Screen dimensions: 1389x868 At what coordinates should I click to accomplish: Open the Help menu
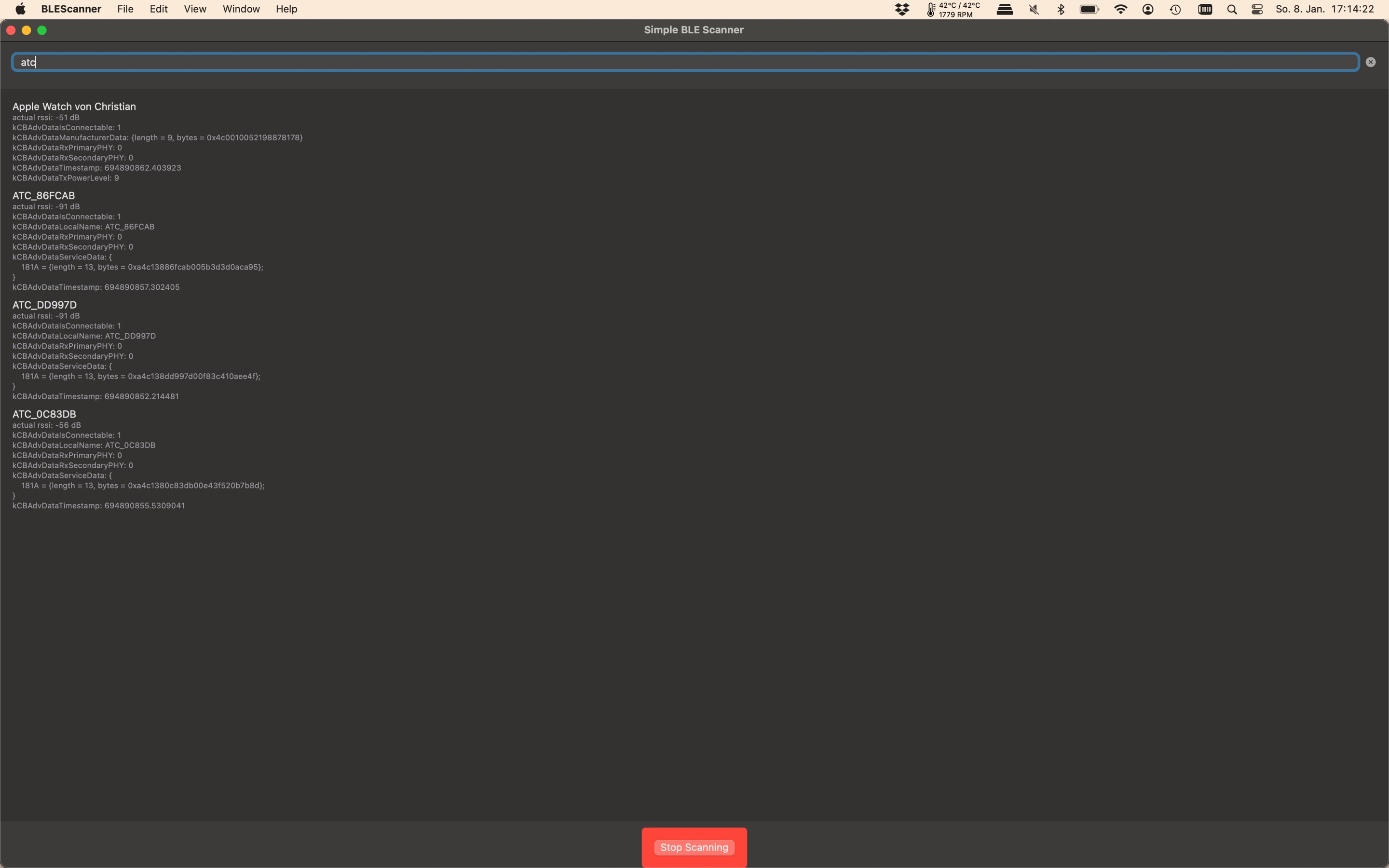(x=286, y=9)
